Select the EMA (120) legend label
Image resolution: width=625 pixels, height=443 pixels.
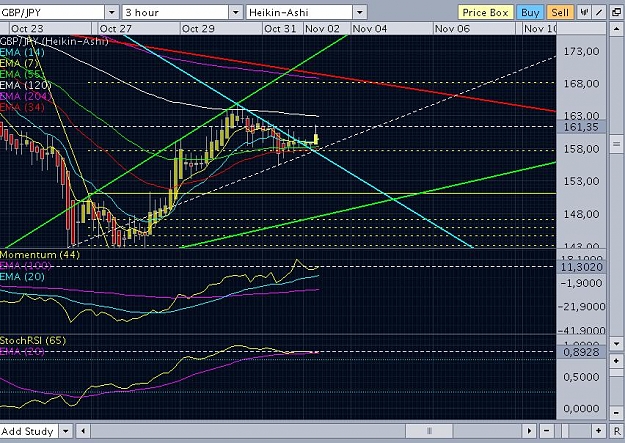[26, 85]
